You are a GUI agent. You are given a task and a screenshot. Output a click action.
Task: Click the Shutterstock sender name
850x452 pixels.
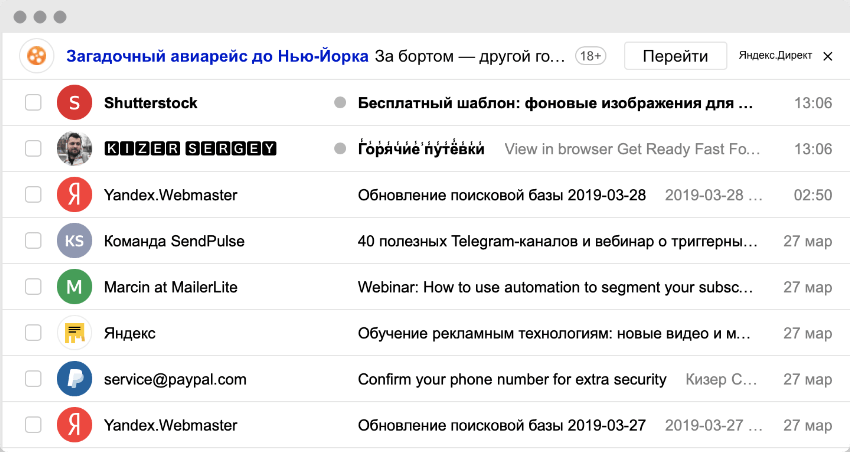pyautogui.click(x=151, y=103)
